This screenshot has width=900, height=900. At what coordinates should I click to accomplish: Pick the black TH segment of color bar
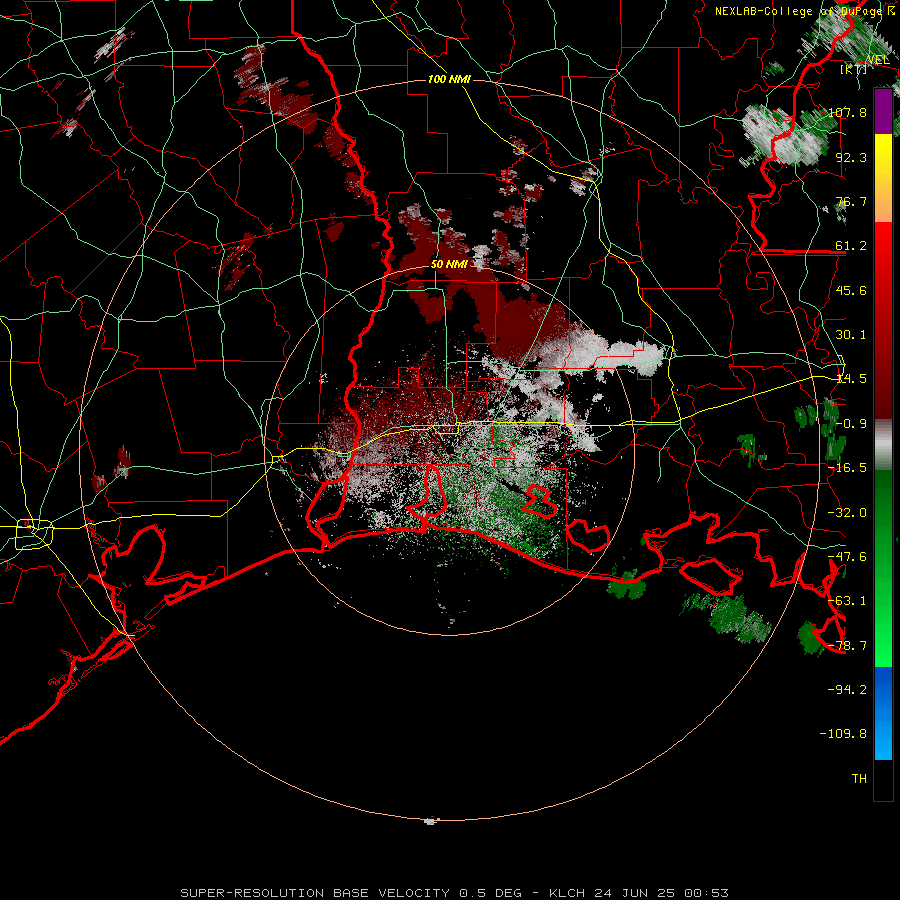[883, 779]
